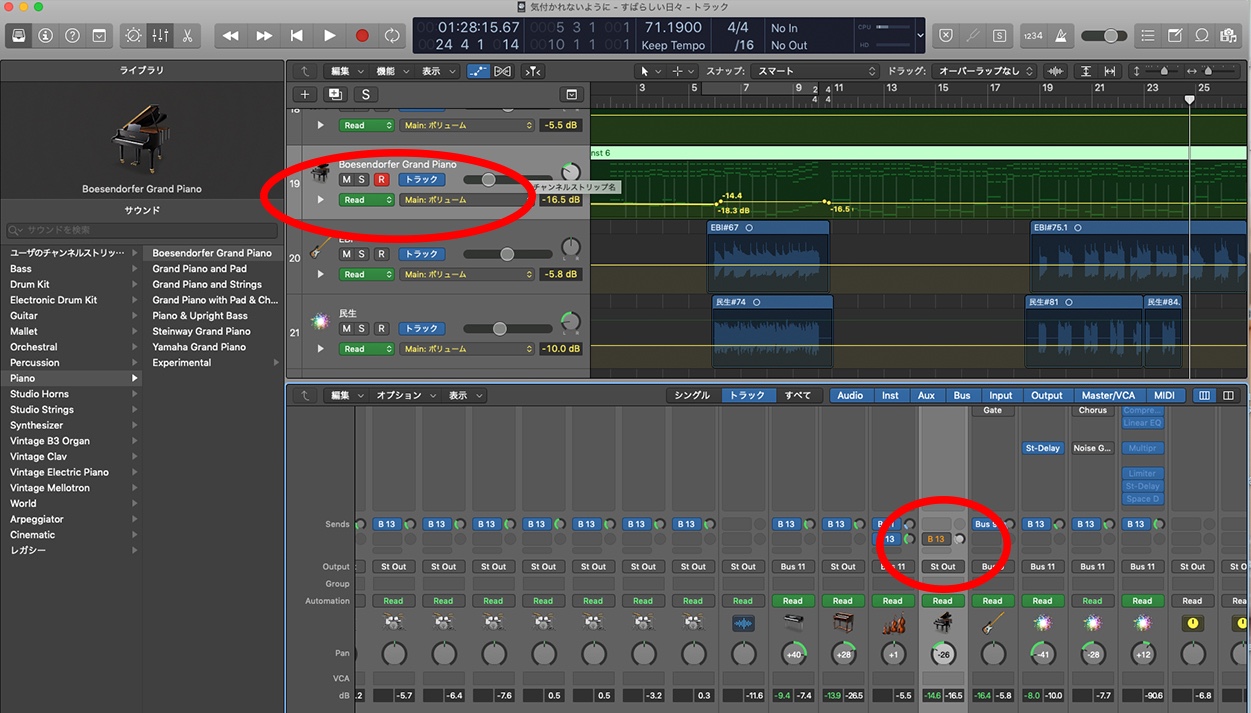
Task: Toggle the Mixer button in the control bar
Action: [x=160, y=36]
